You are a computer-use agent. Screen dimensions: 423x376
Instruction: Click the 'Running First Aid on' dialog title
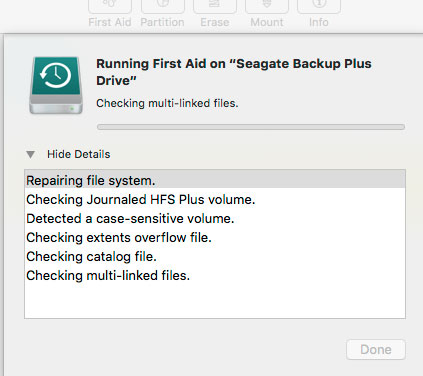click(234, 72)
